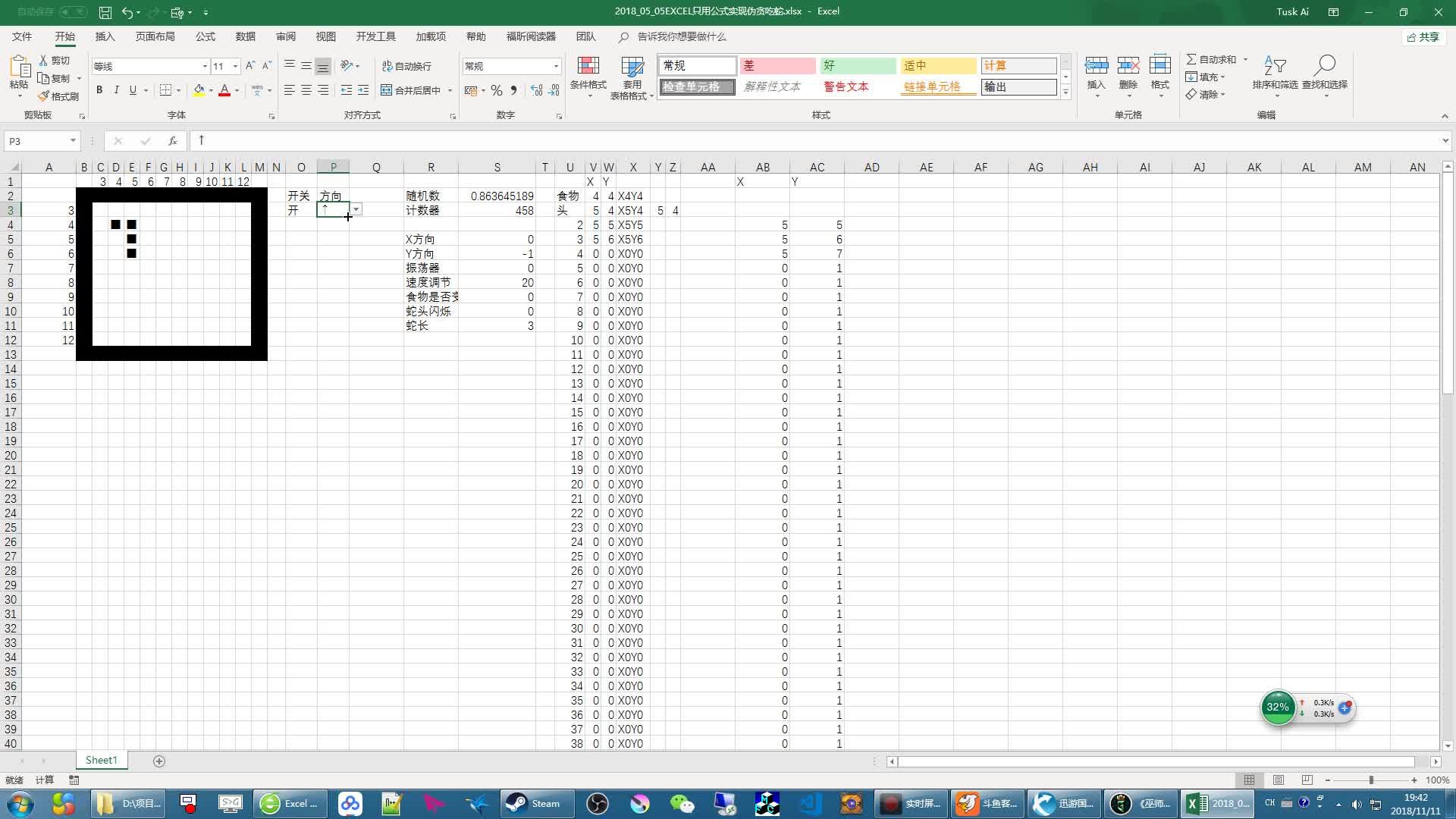Click the font color red A swatch

click(x=224, y=90)
